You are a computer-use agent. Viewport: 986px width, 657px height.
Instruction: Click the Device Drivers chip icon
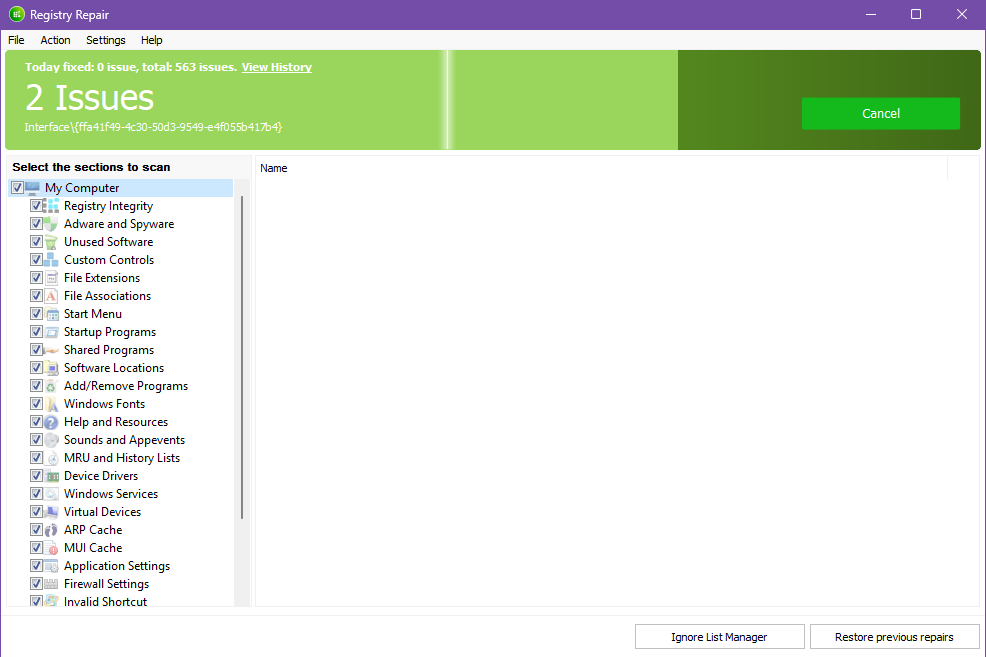(52, 476)
